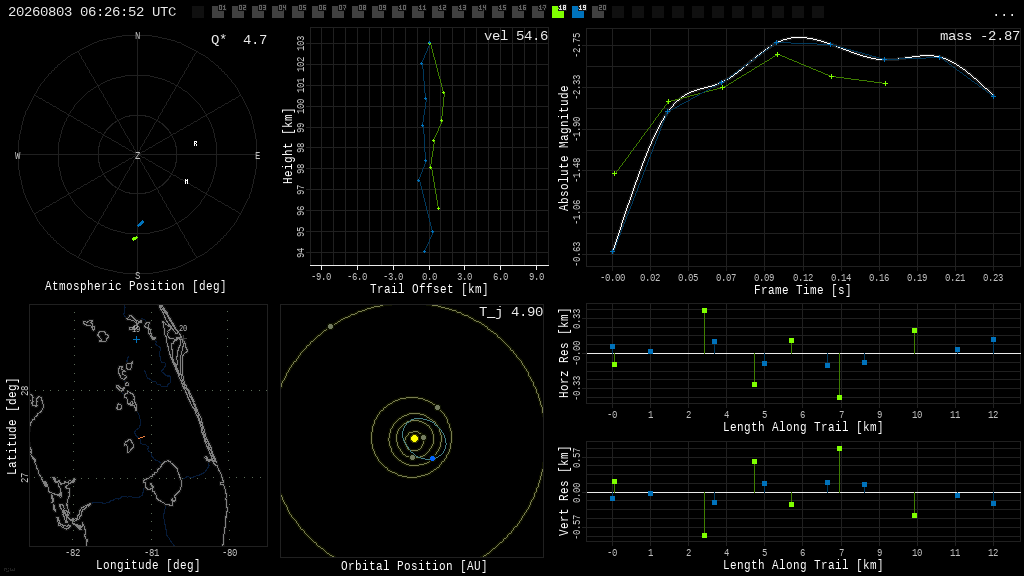Image resolution: width=1024 pixels, height=576 pixels.
Task: Click the blue Earth dot on orbit
Action: [432, 458]
